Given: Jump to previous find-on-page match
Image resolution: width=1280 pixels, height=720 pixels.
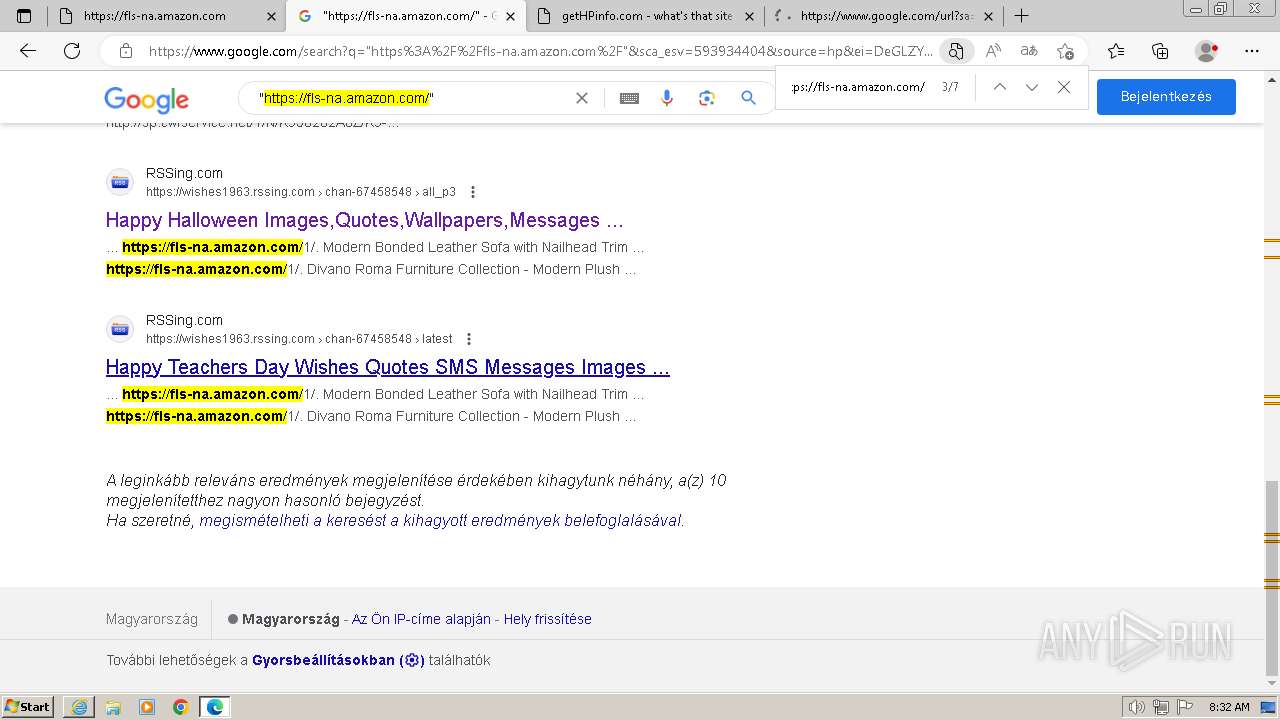Looking at the screenshot, I should [x=999, y=87].
